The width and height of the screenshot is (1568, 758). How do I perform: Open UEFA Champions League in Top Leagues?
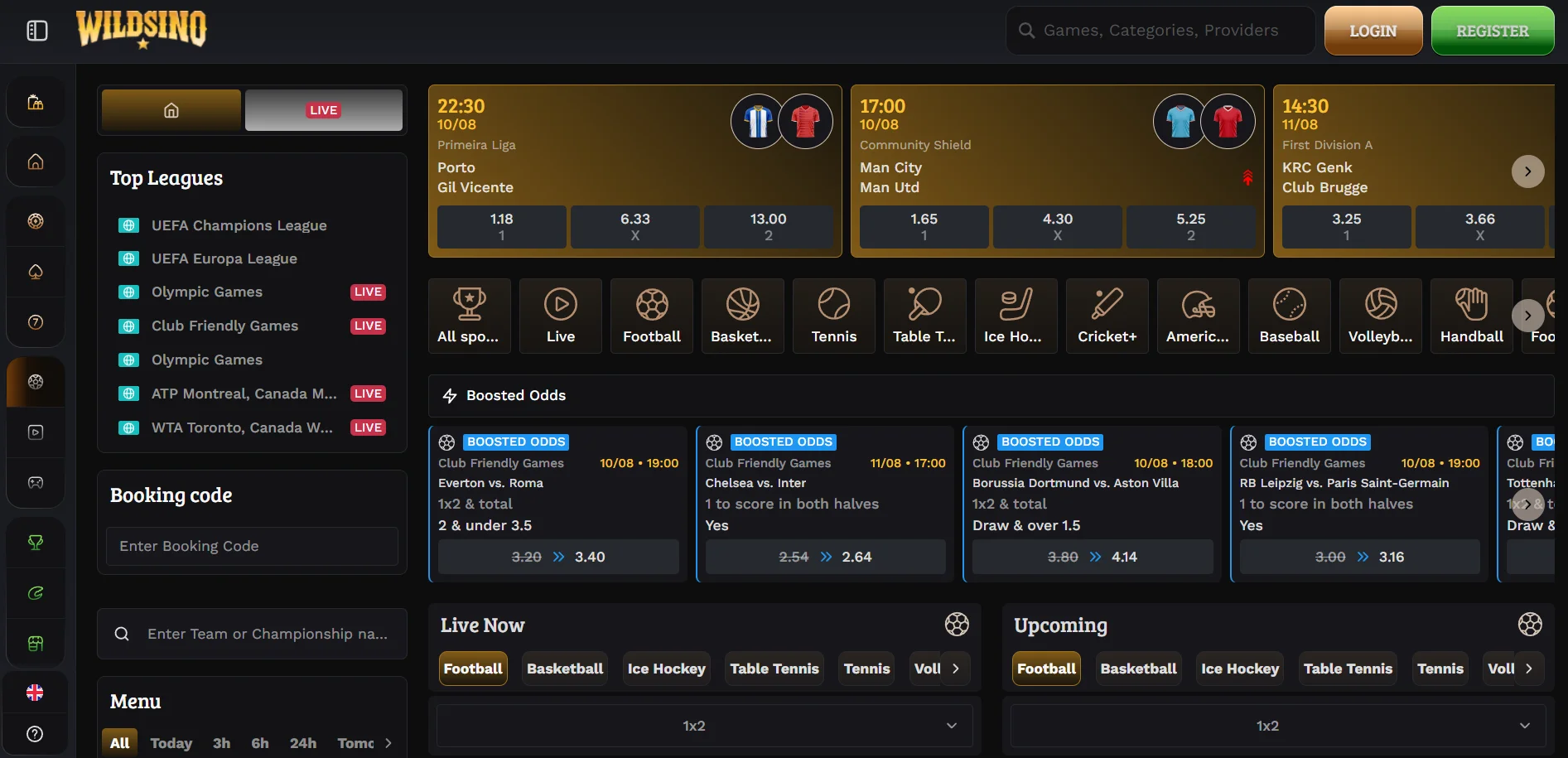coord(239,225)
